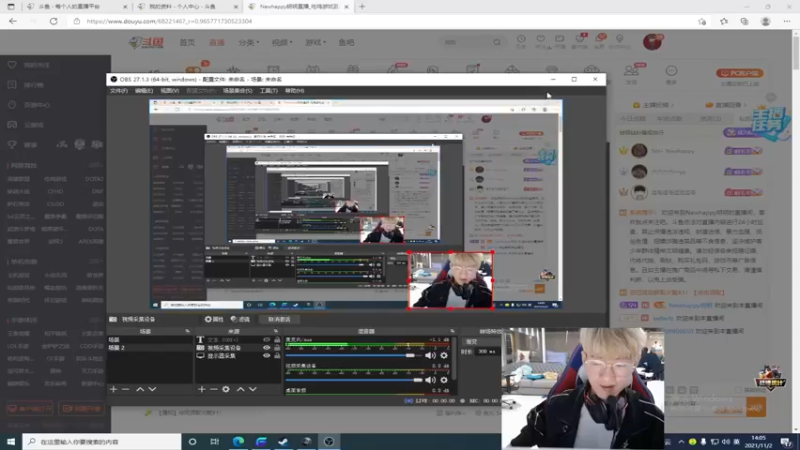Screen dimensions: 800x450
Task: Open OBS 文件 (File) menu
Action: (118, 91)
